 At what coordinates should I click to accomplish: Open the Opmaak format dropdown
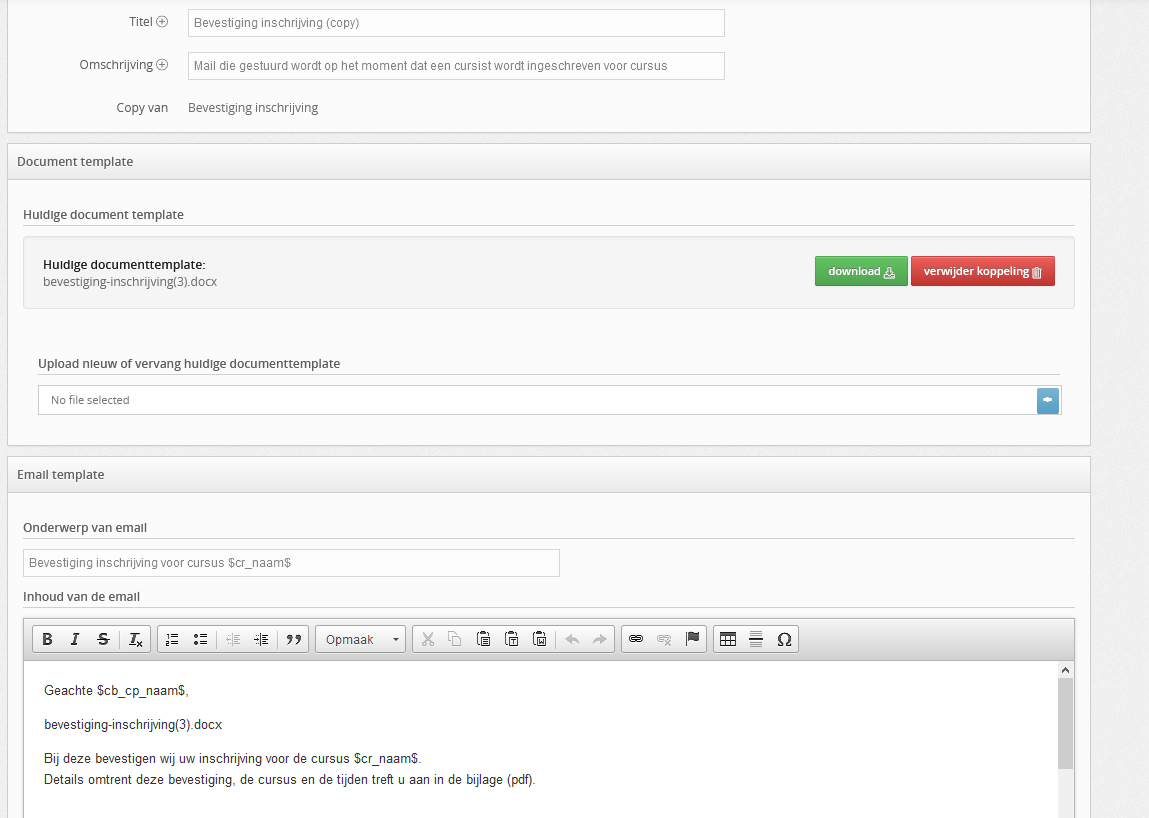(x=361, y=639)
